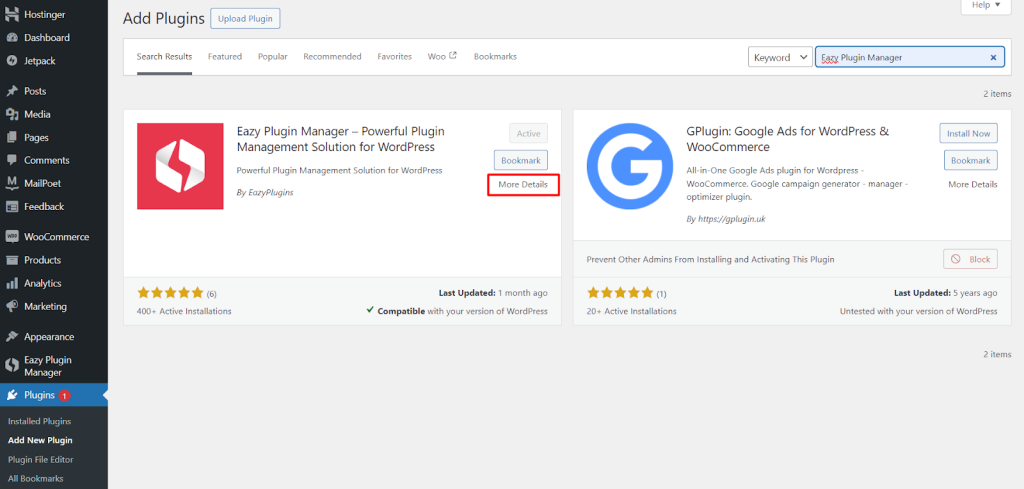Click the Comments speech bubble icon
The image size is (1024, 489).
coord(12,161)
